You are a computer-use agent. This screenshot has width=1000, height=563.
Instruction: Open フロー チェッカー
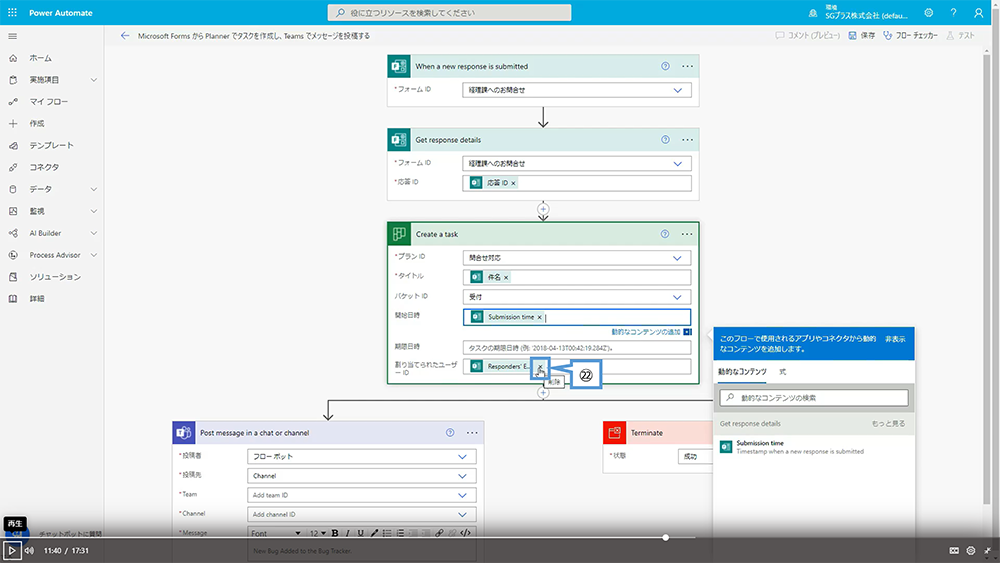[x=910, y=36]
